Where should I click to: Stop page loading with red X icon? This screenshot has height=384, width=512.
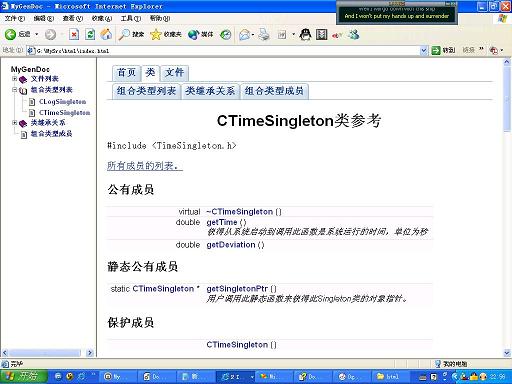tap(74, 34)
